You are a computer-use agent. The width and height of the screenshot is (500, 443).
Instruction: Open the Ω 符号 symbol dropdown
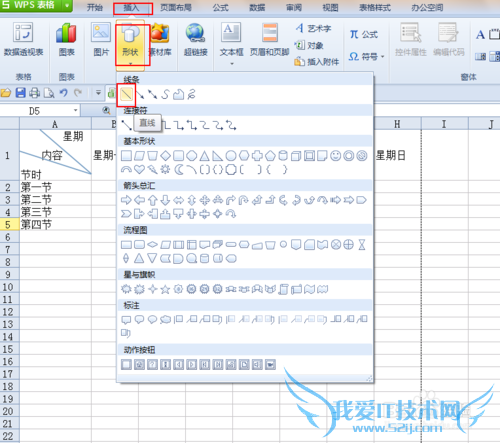(366, 57)
